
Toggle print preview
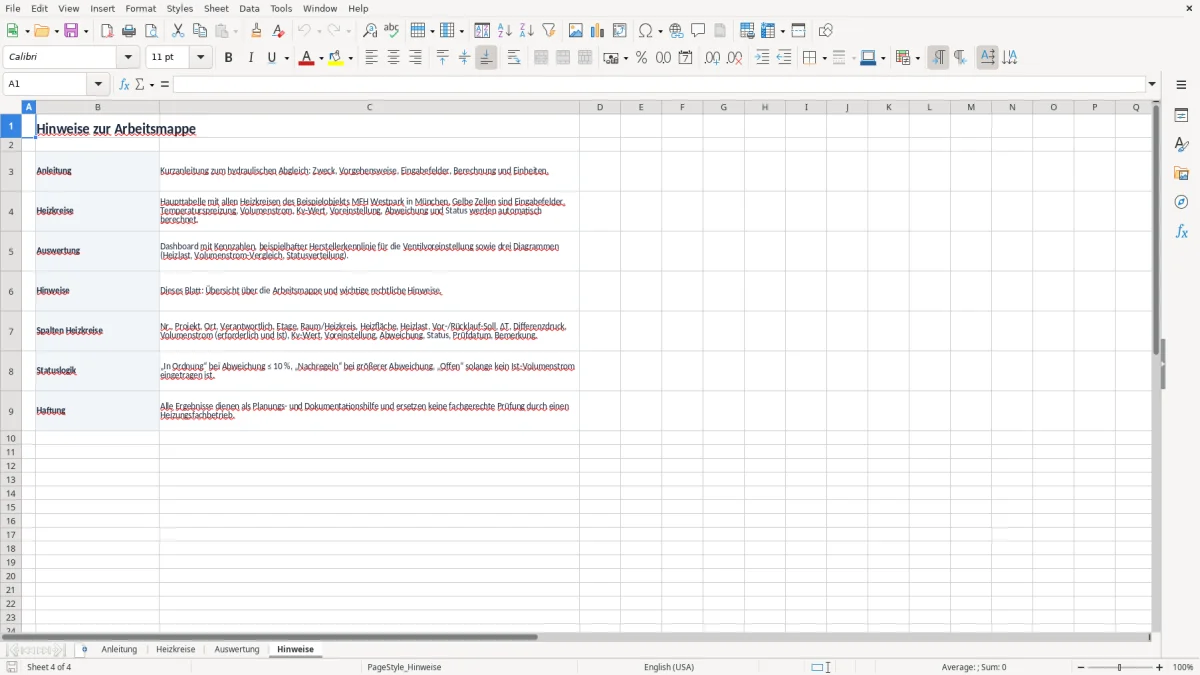[151, 31]
